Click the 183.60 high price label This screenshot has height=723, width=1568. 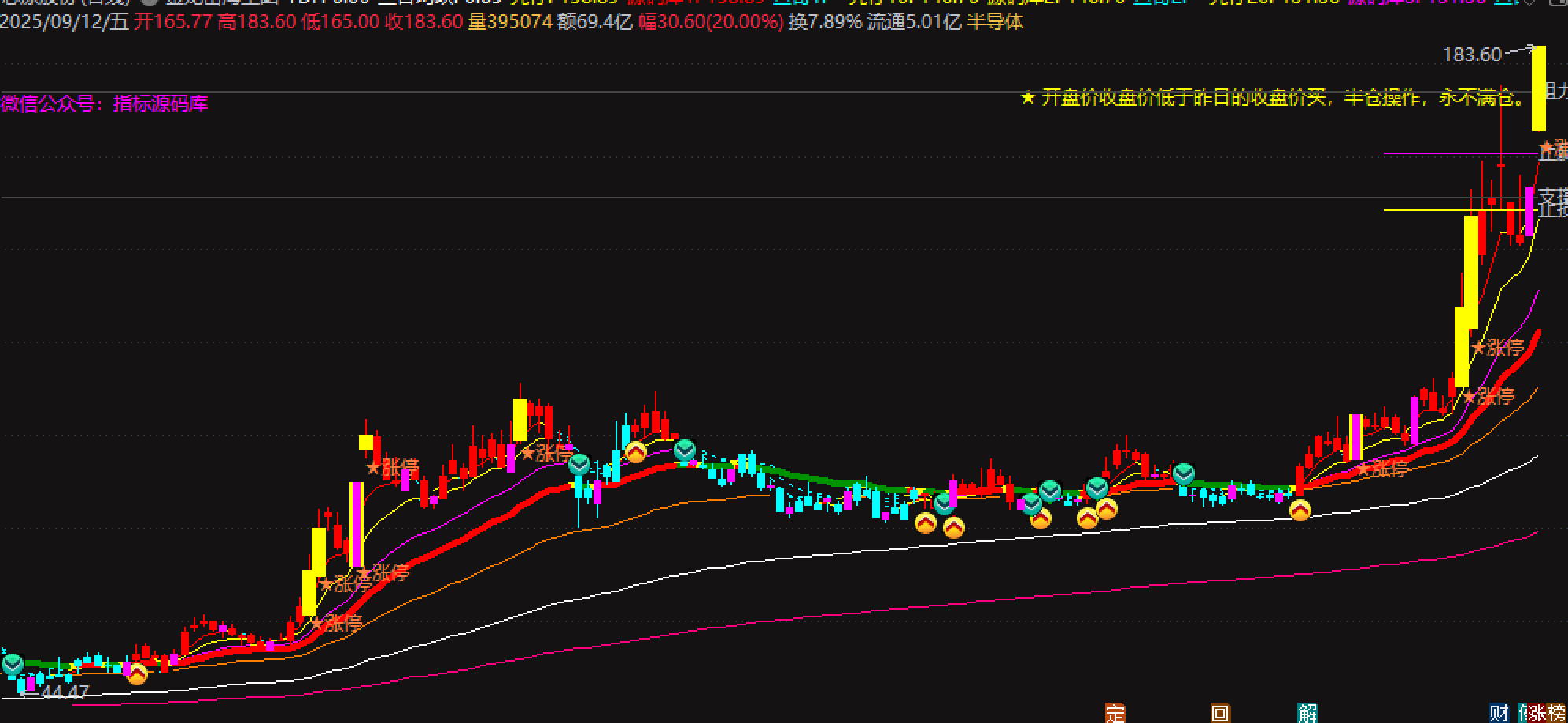click(x=1472, y=54)
